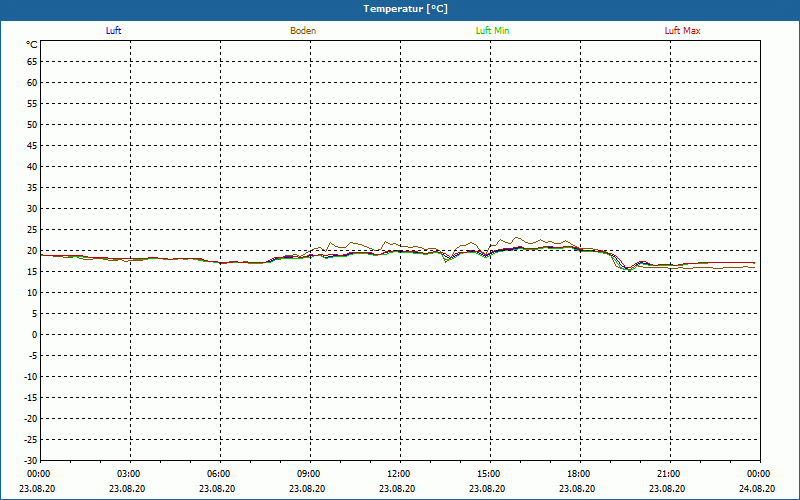This screenshot has height=500, width=800.
Task: Click the 55 value on the y-axis
Action: coord(32,104)
